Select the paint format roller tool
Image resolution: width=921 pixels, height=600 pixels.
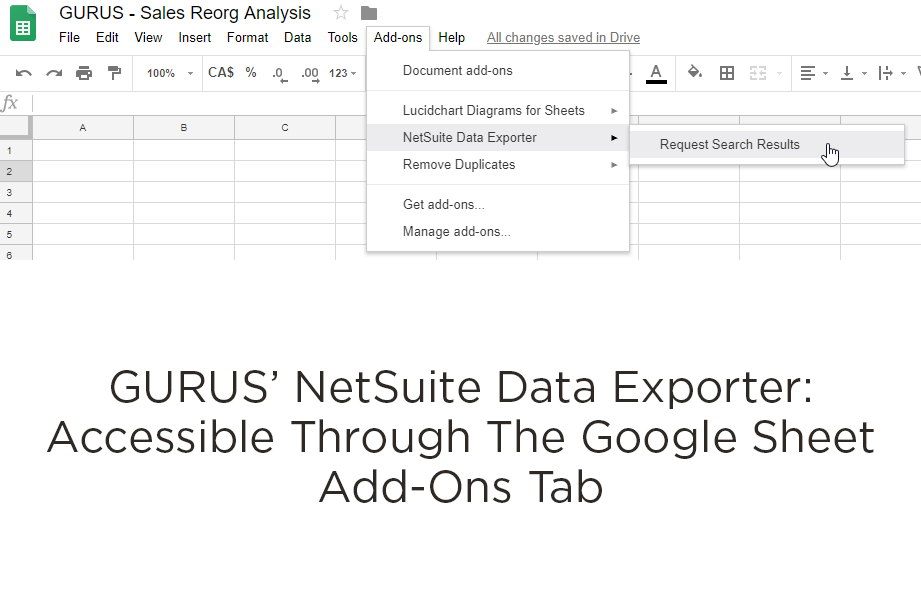(114, 73)
